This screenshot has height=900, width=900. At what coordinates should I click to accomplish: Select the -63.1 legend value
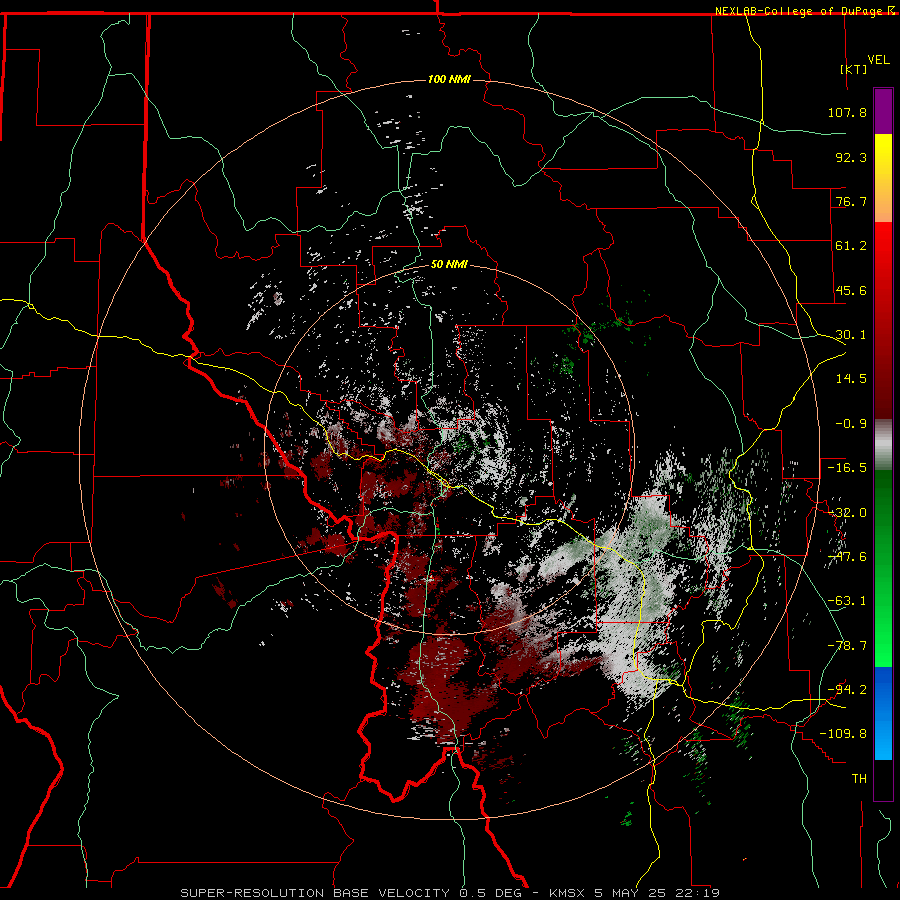pyautogui.click(x=847, y=601)
